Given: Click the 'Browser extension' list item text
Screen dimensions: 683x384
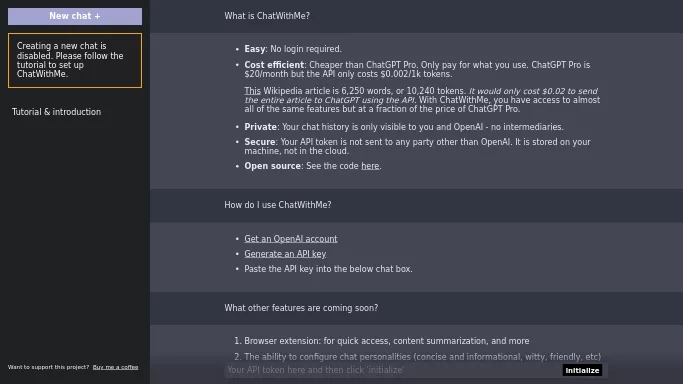Looking at the screenshot, I should tap(387, 341).
